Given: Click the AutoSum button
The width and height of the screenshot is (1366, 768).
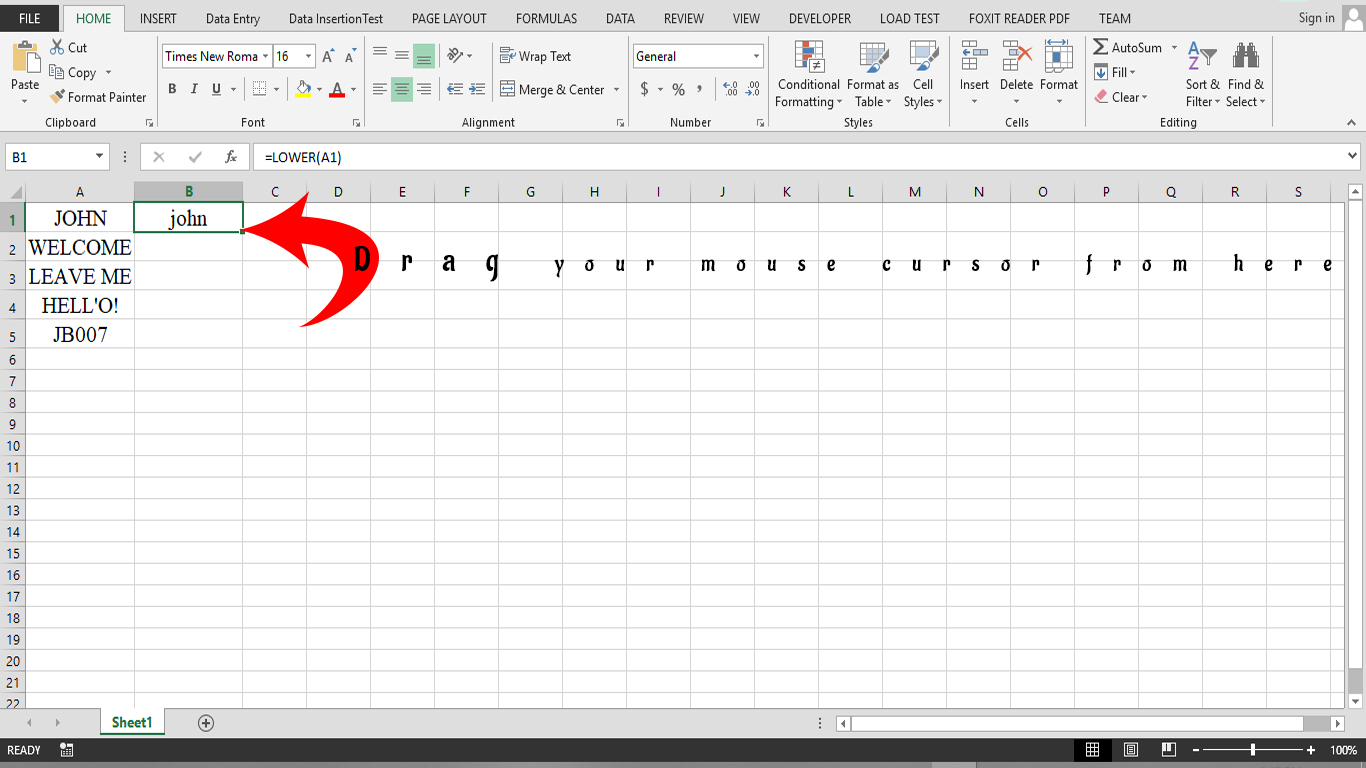Looking at the screenshot, I should pos(1128,48).
